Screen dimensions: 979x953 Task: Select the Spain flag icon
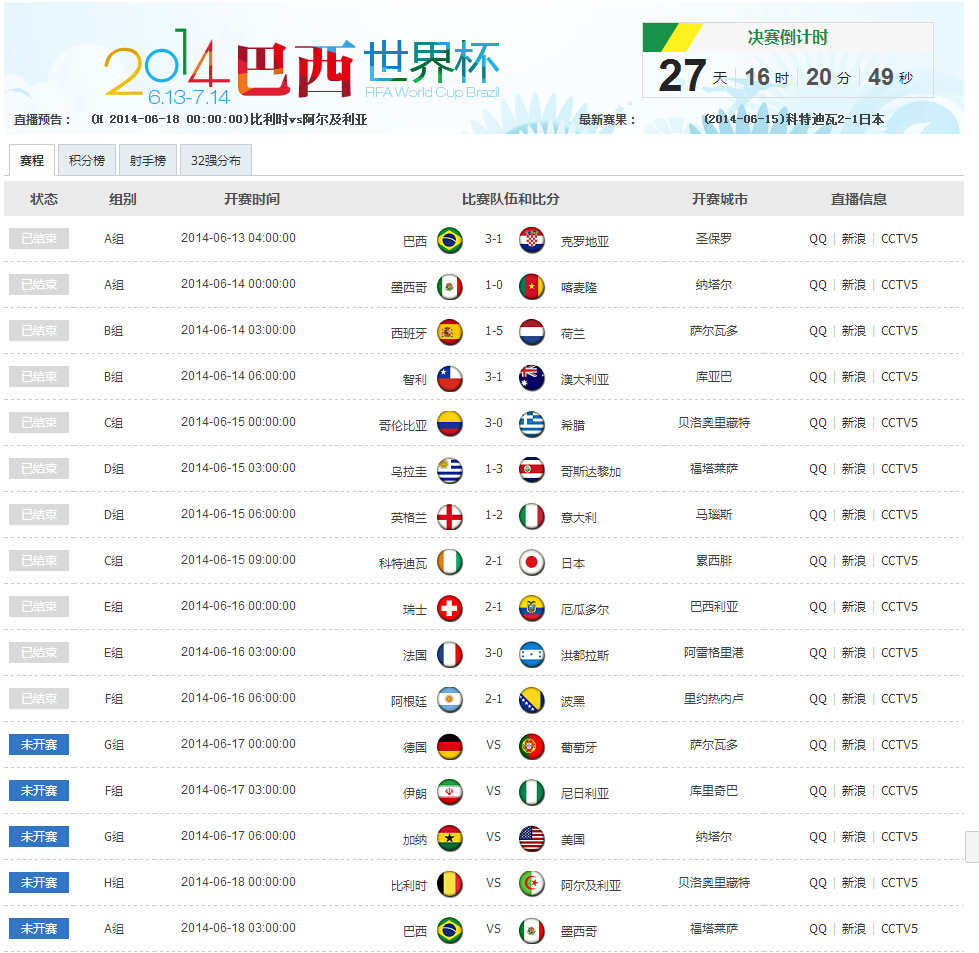click(x=449, y=330)
